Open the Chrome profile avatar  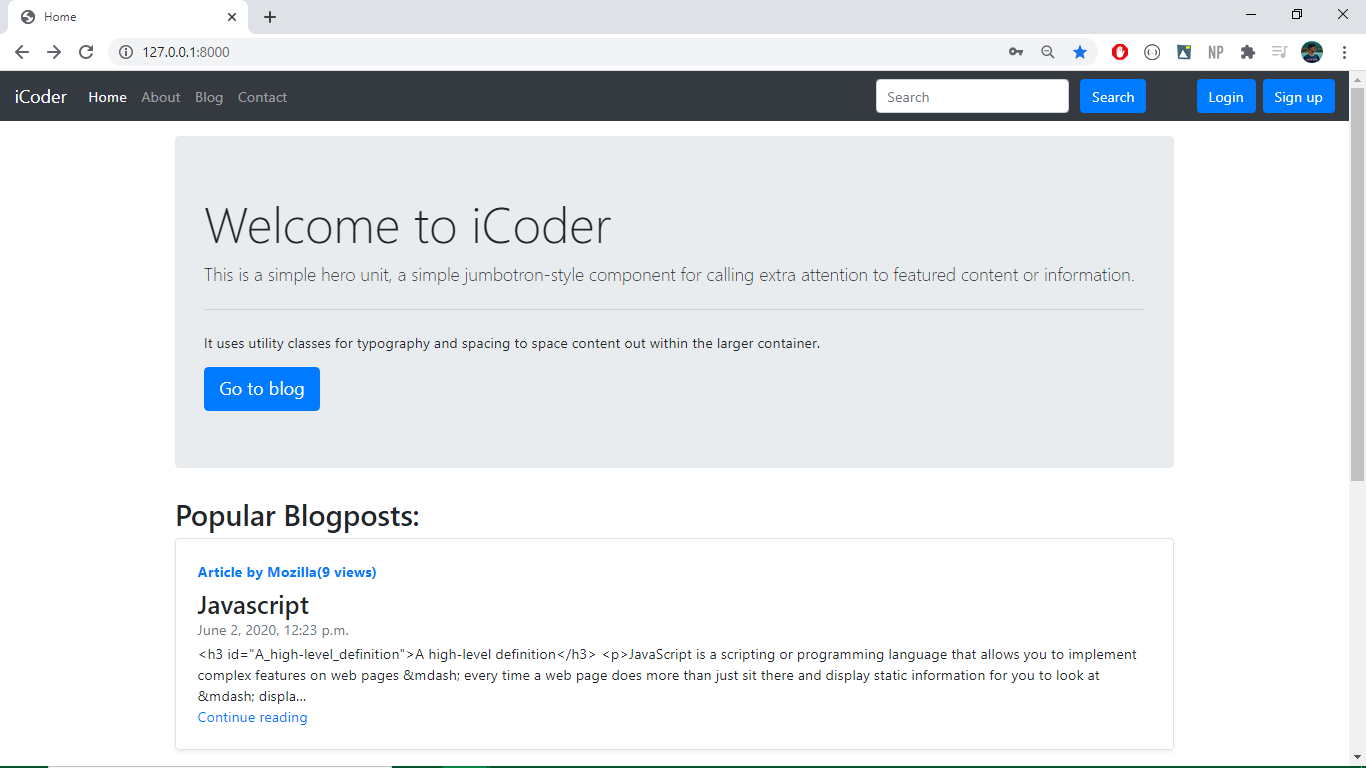point(1312,51)
